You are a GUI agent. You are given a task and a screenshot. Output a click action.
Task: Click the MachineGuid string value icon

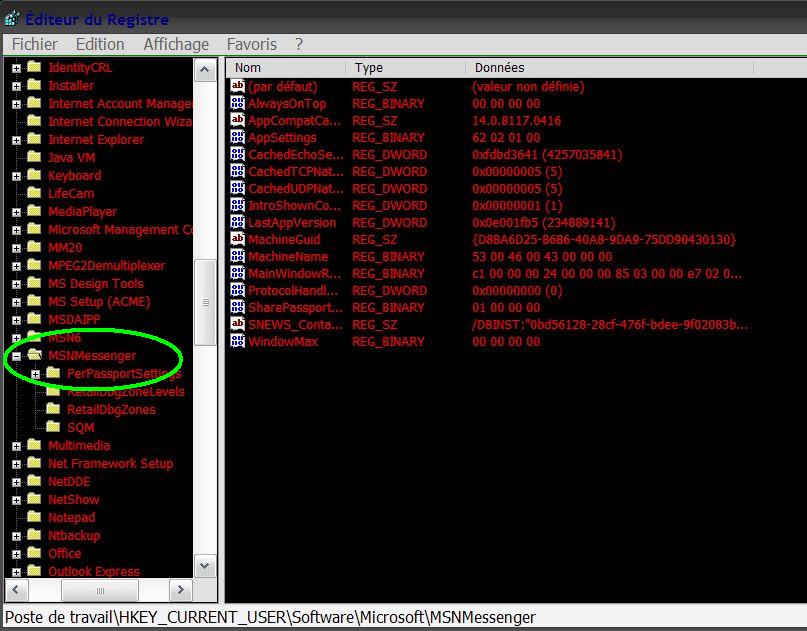click(237, 240)
